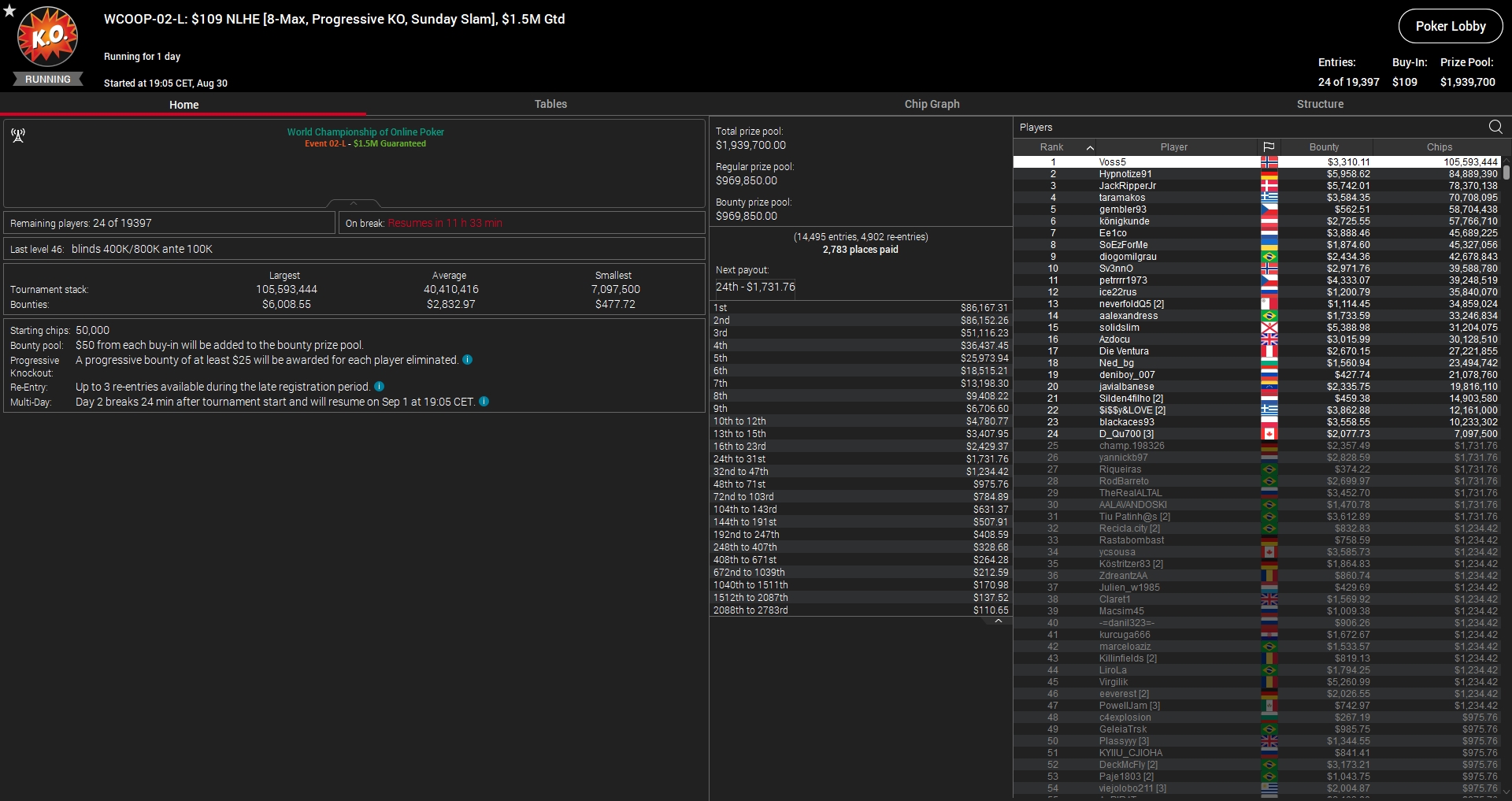Select player row Hypnotize91
The height and width of the screenshot is (801, 1512).
[x=1257, y=174]
